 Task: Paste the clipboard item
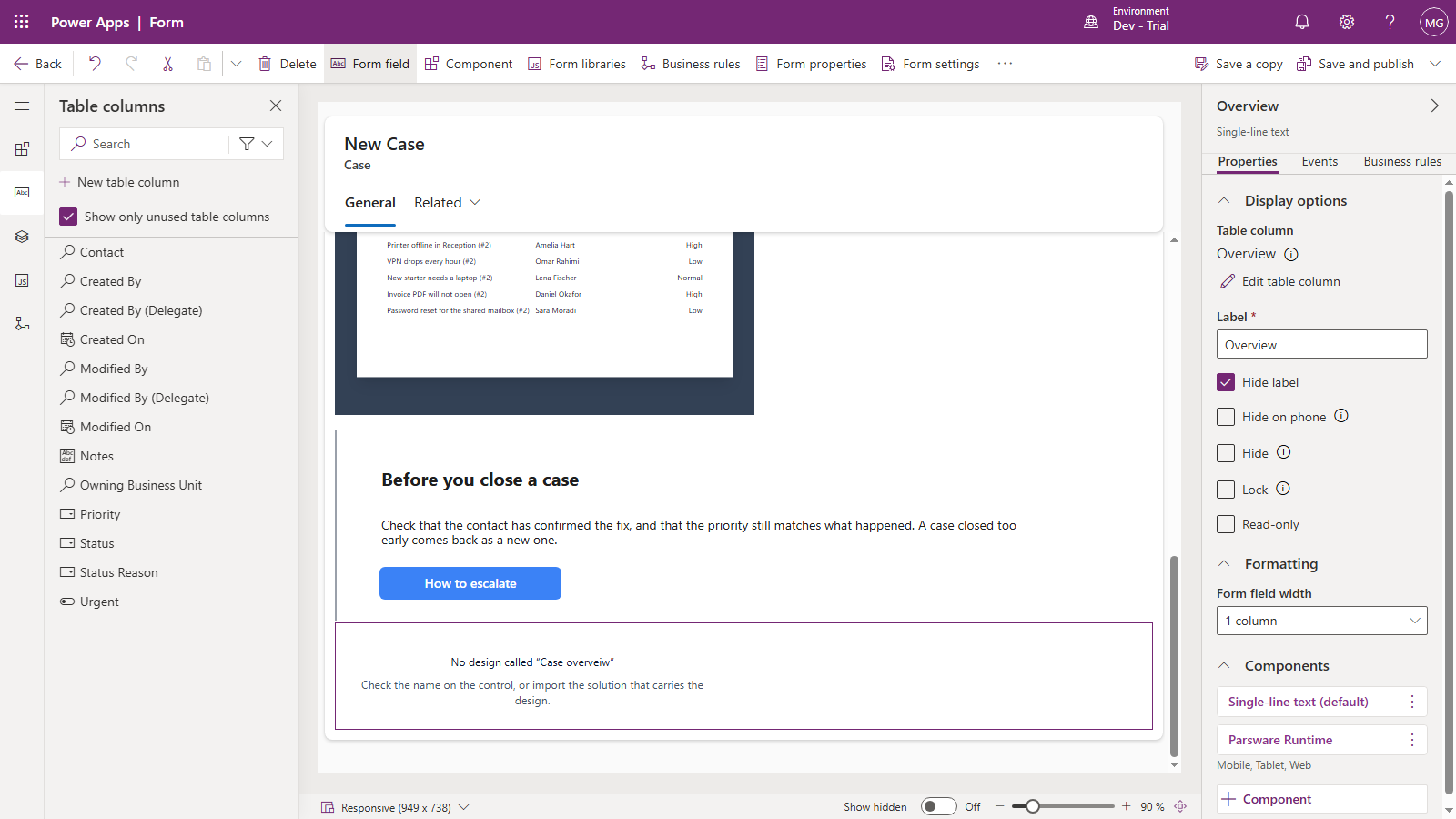[204, 64]
